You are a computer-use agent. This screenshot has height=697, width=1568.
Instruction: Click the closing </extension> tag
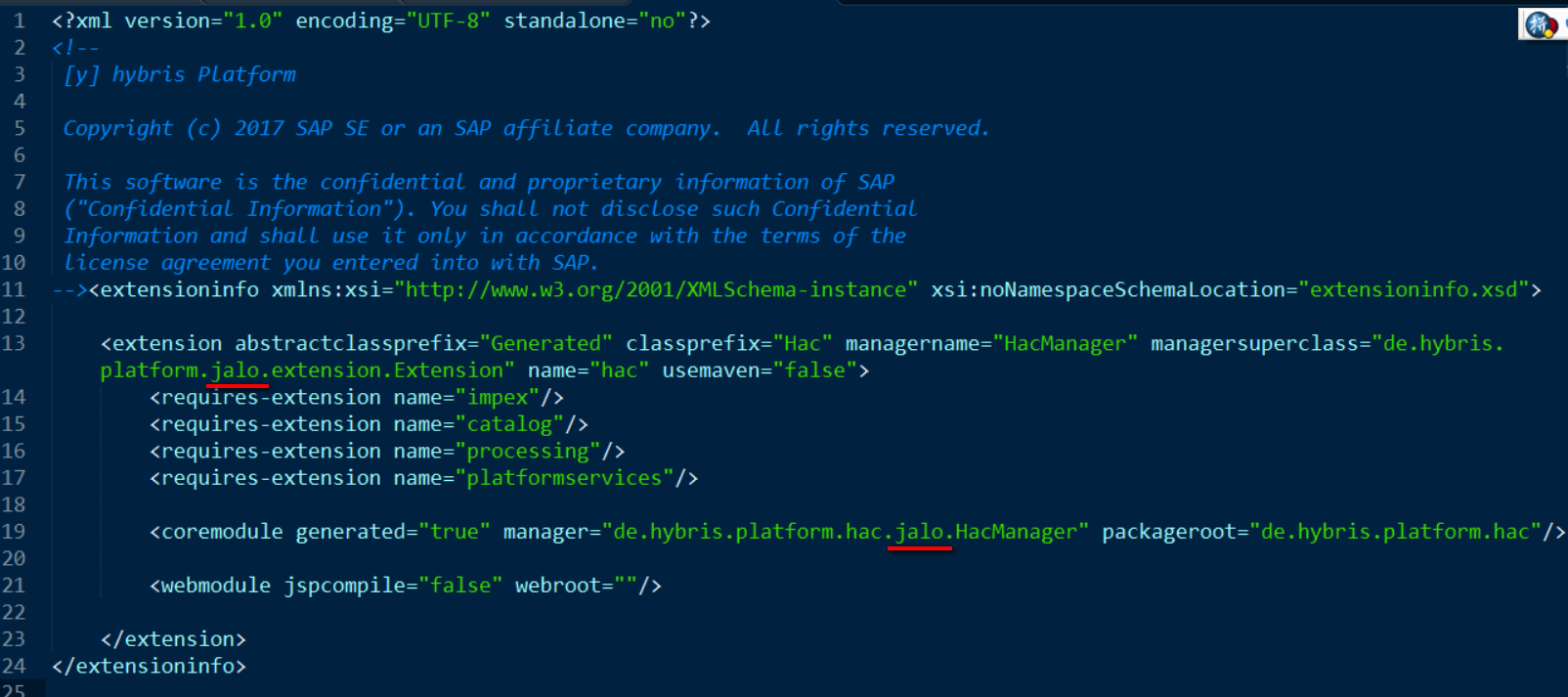coord(173,639)
